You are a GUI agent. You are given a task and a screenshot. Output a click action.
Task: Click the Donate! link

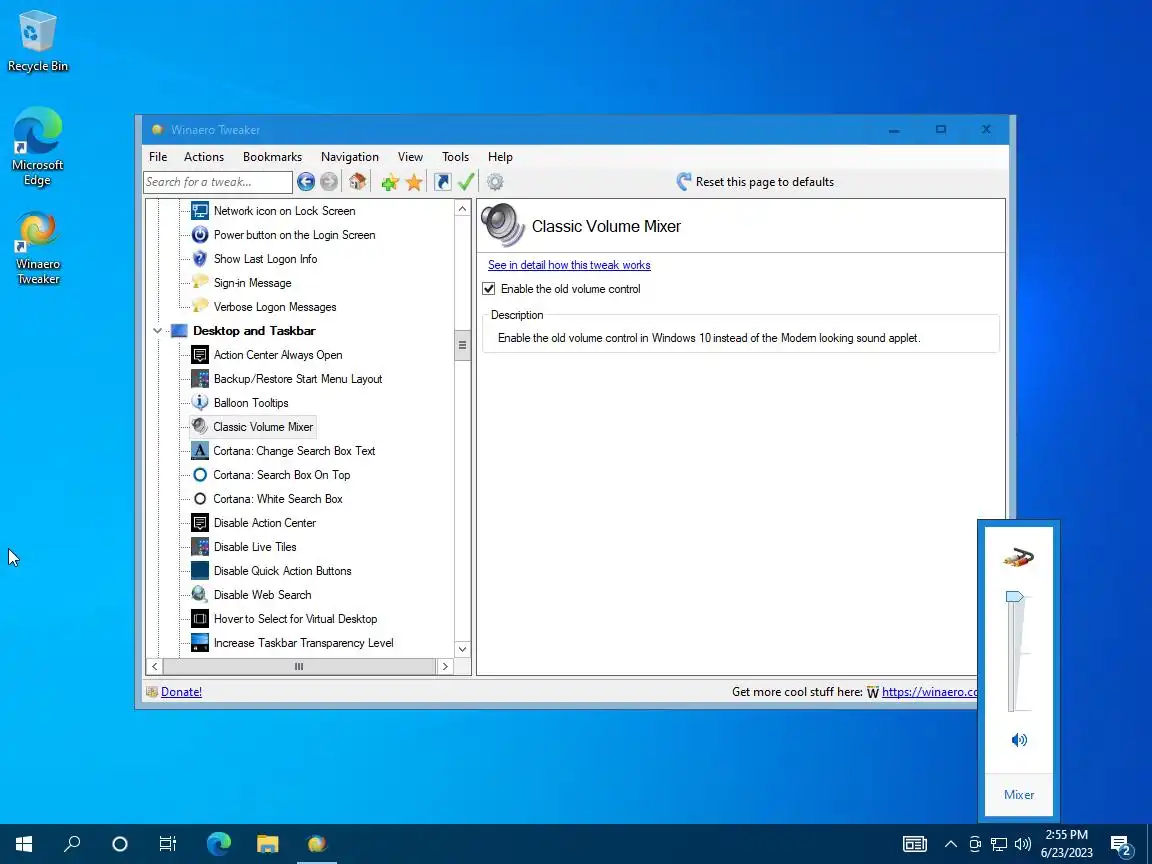[x=181, y=691]
